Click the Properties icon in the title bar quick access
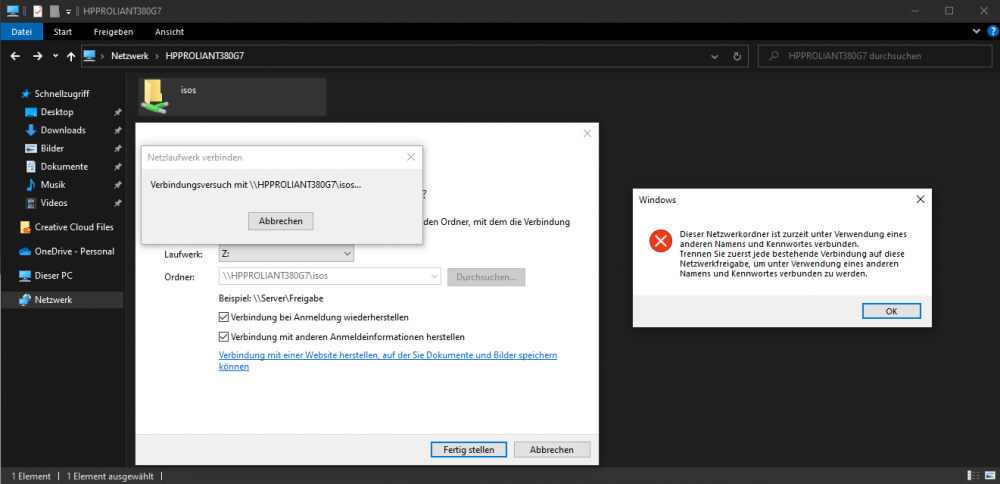Screen dimensions: 1000x484 pyautogui.click(x=38, y=11)
